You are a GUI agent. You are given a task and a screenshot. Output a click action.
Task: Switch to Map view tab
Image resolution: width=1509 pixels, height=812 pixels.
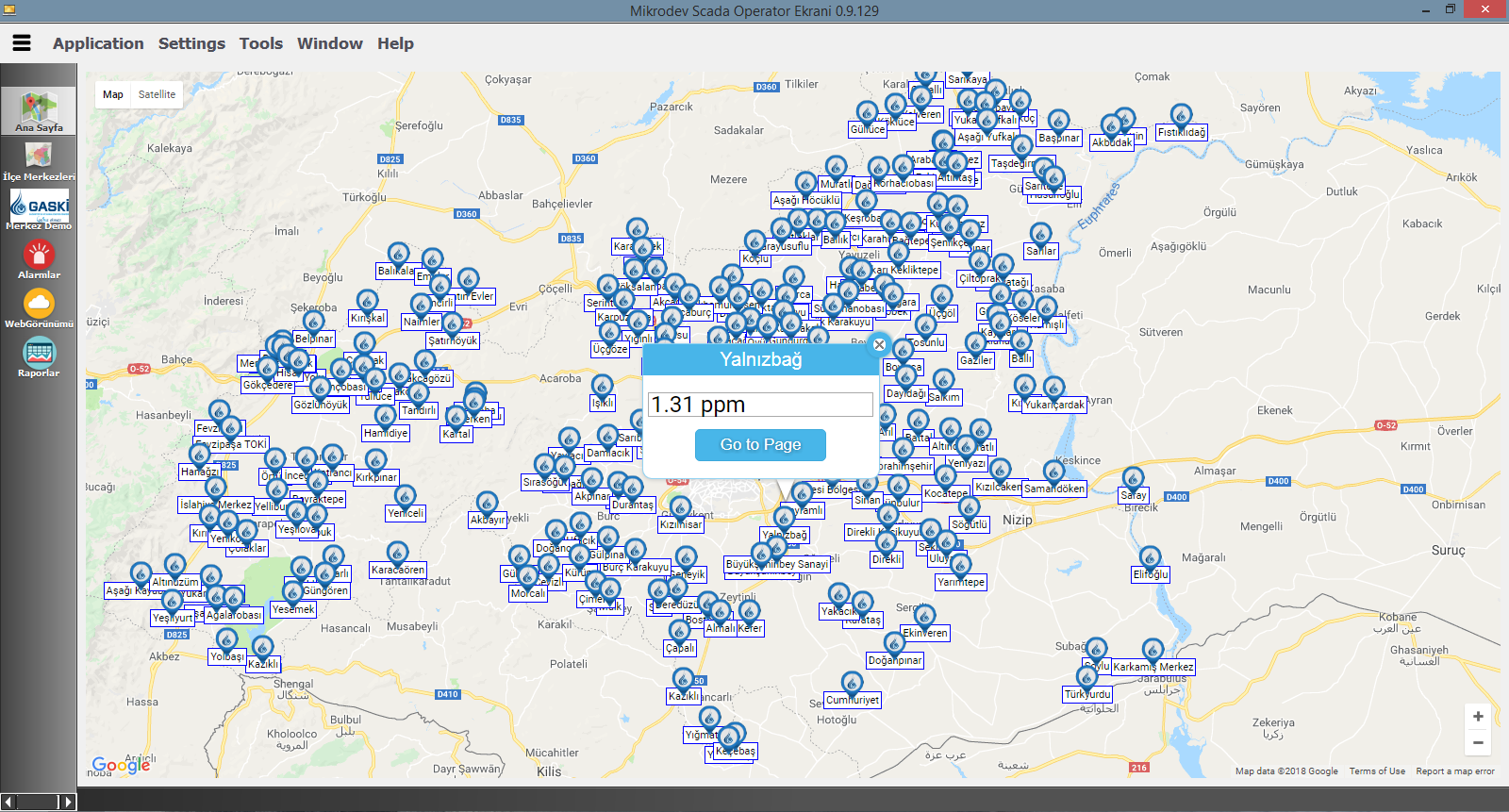point(113,94)
